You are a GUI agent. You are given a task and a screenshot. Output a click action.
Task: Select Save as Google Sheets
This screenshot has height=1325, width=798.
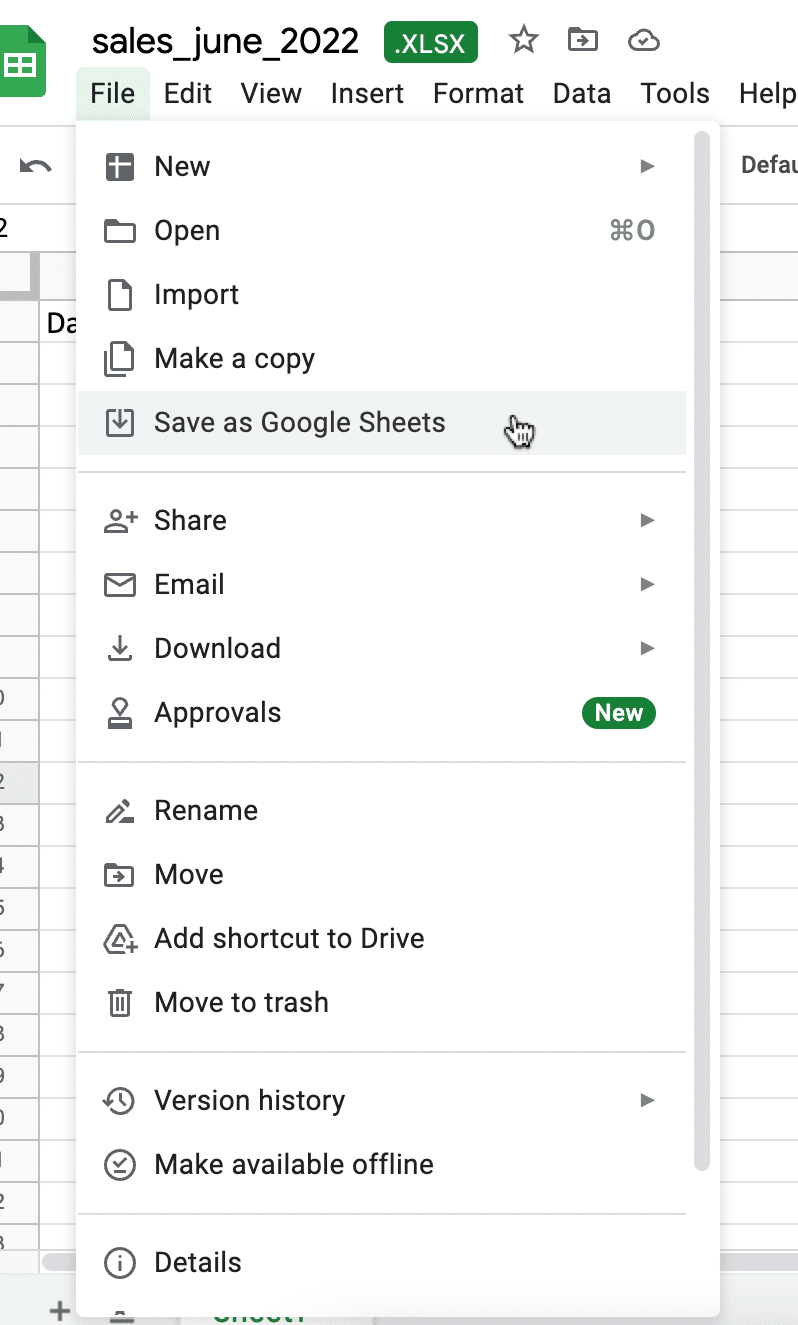tap(300, 422)
